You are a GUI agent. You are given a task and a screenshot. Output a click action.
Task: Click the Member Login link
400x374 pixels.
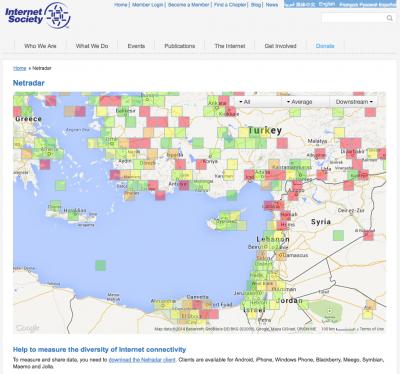point(147,5)
